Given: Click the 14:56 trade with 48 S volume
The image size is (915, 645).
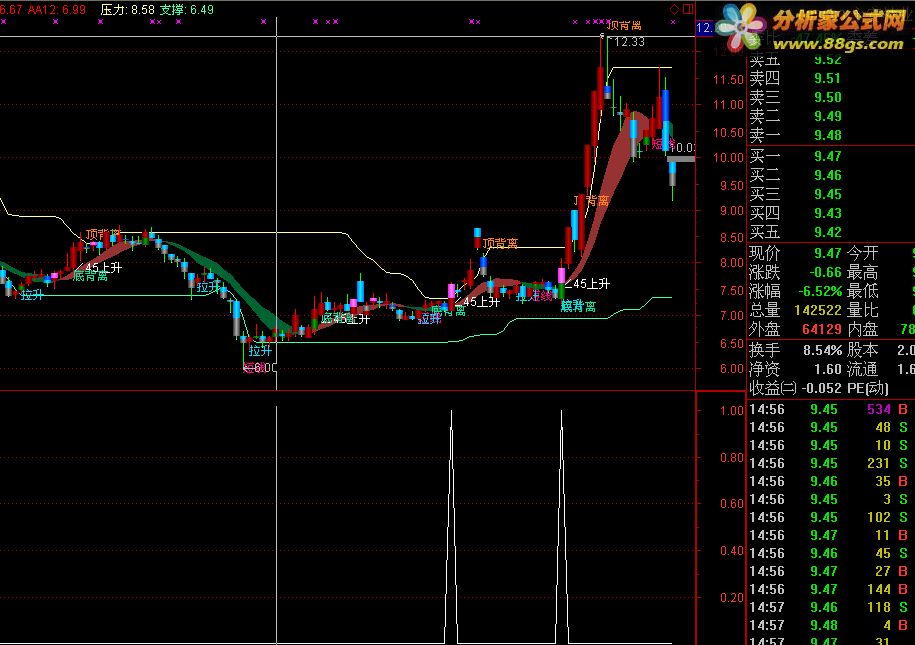Looking at the screenshot, I should click(829, 428).
